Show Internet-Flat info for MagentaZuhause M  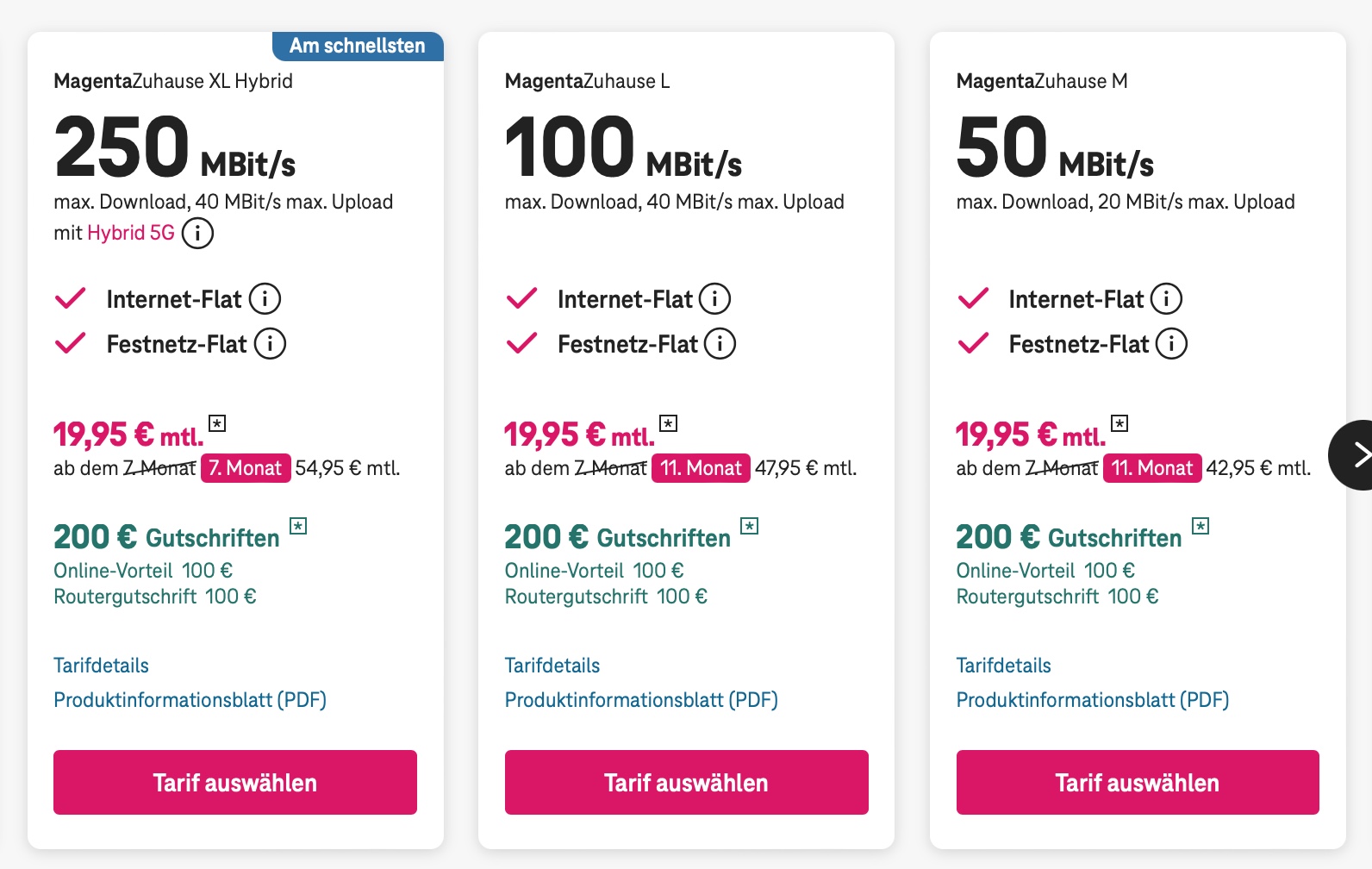[1166, 299]
